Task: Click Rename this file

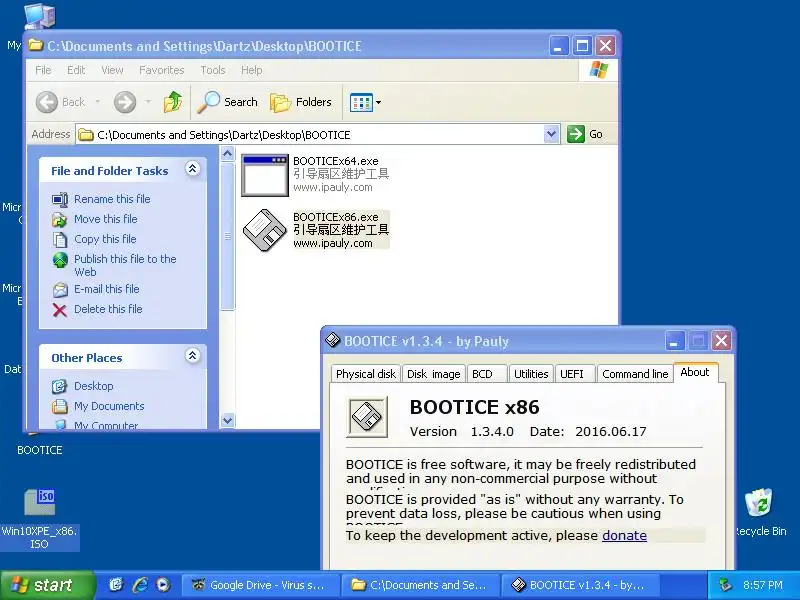Action: (112, 199)
